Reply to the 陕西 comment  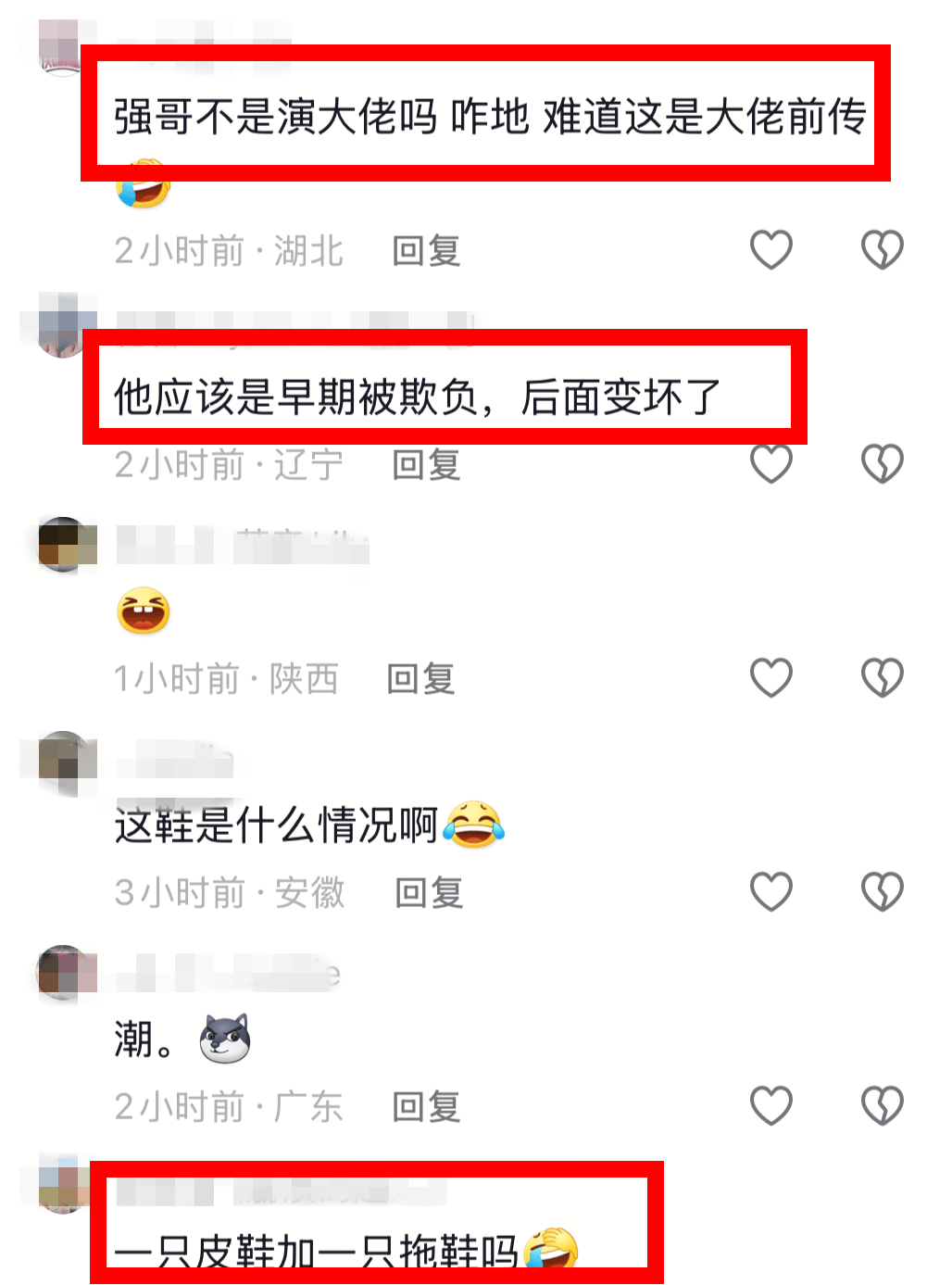(421, 679)
